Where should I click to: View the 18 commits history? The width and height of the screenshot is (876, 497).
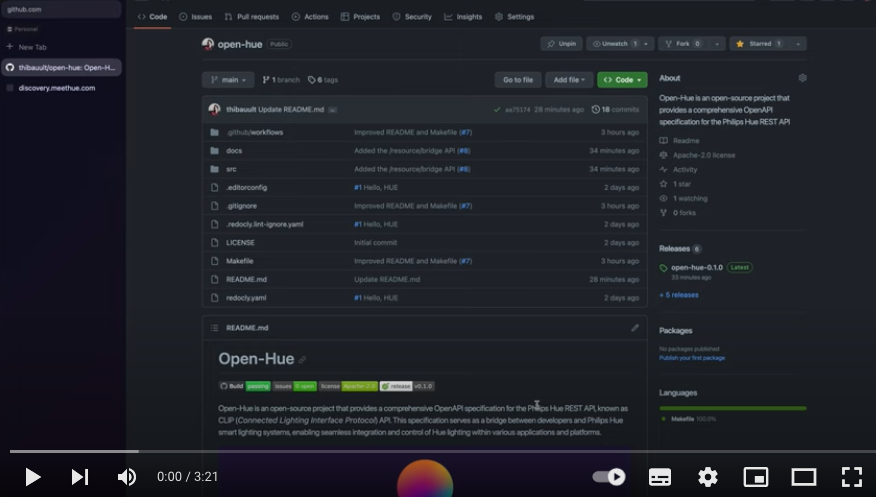[x=615, y=109]
